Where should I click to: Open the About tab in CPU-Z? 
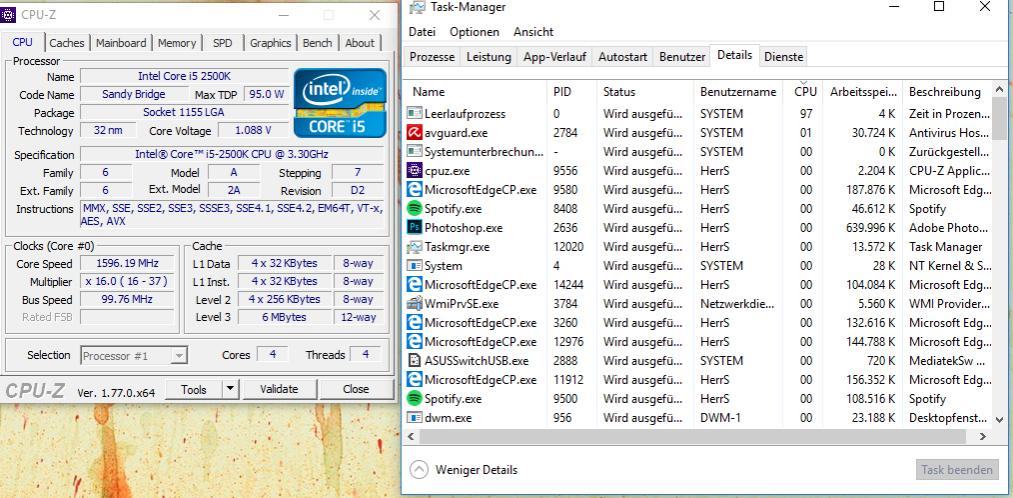point(360,43)
